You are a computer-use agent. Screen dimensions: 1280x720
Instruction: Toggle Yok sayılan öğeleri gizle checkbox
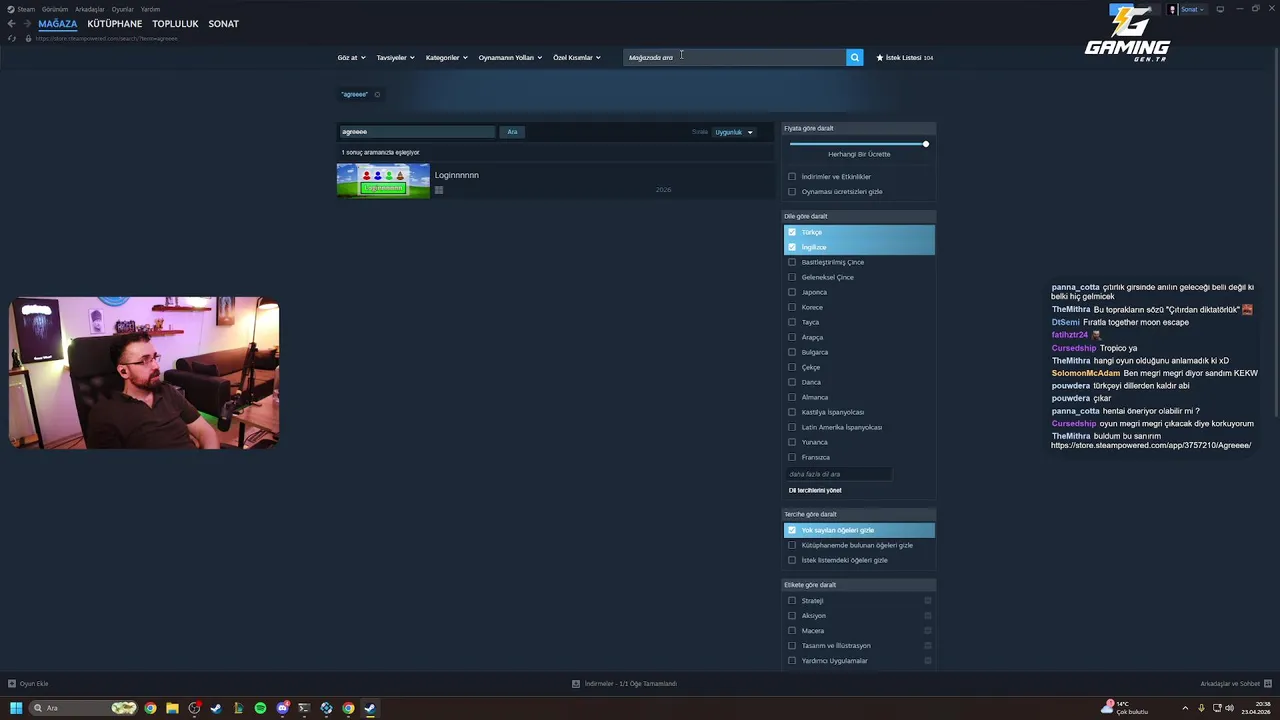pyautogui.click(x=792, y=530)
